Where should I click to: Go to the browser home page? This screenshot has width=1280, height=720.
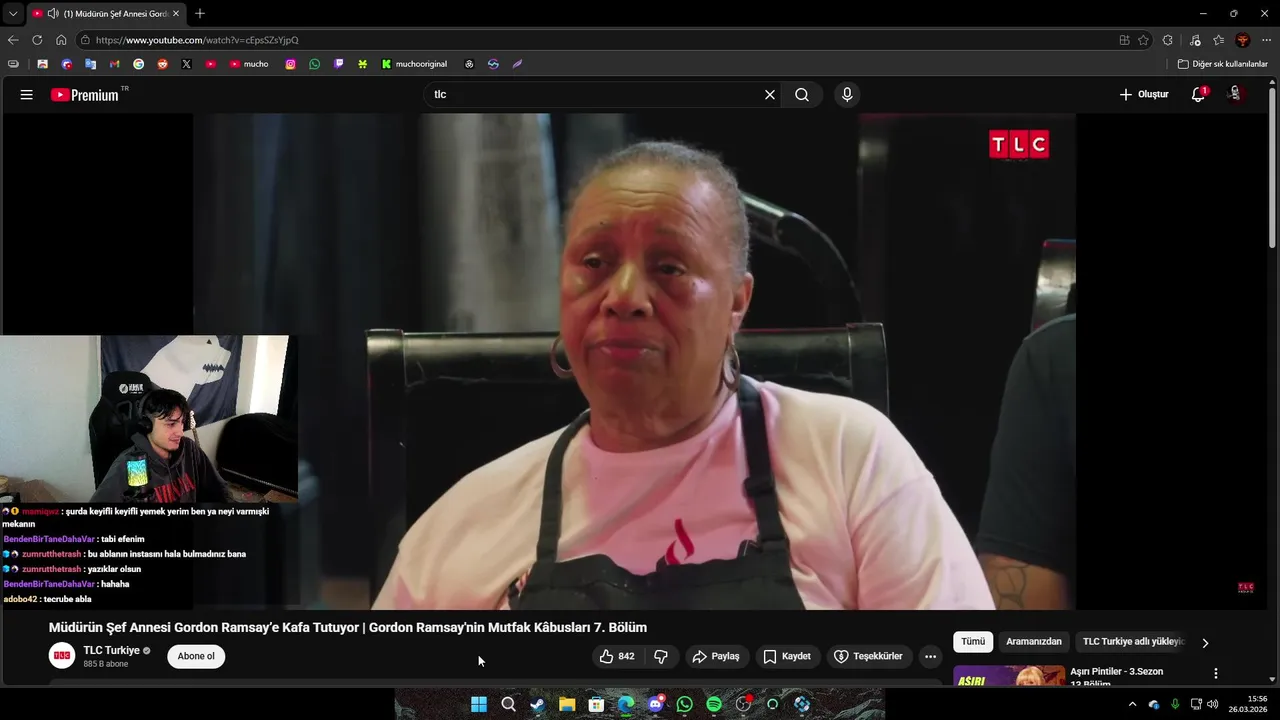[x=61, y=40]
